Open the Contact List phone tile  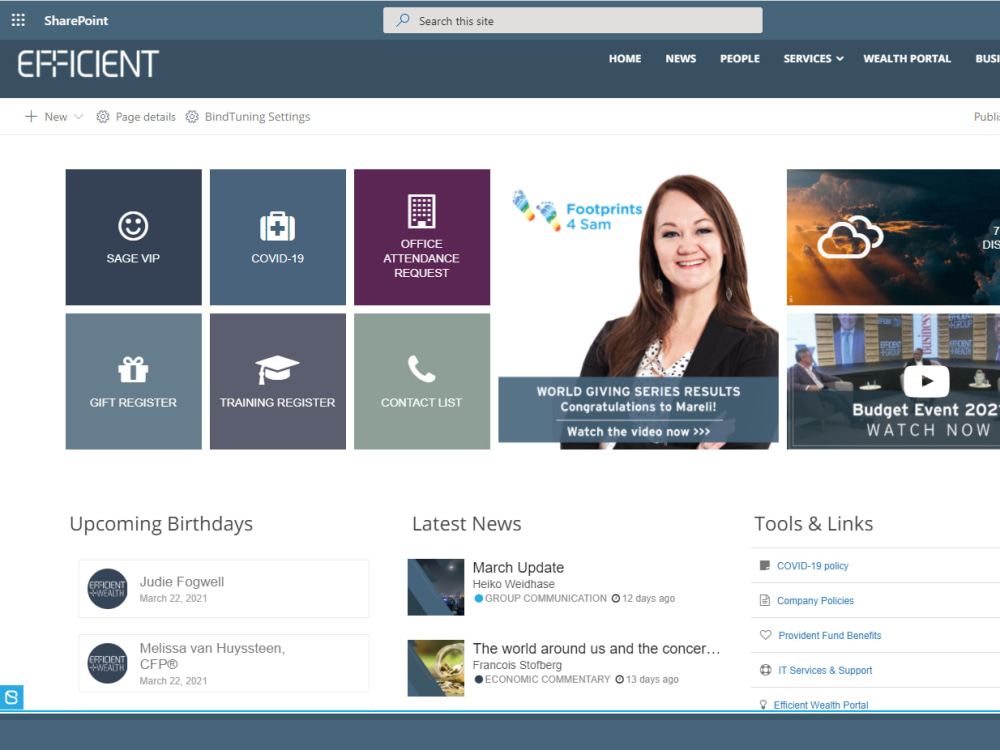point(421,381)
